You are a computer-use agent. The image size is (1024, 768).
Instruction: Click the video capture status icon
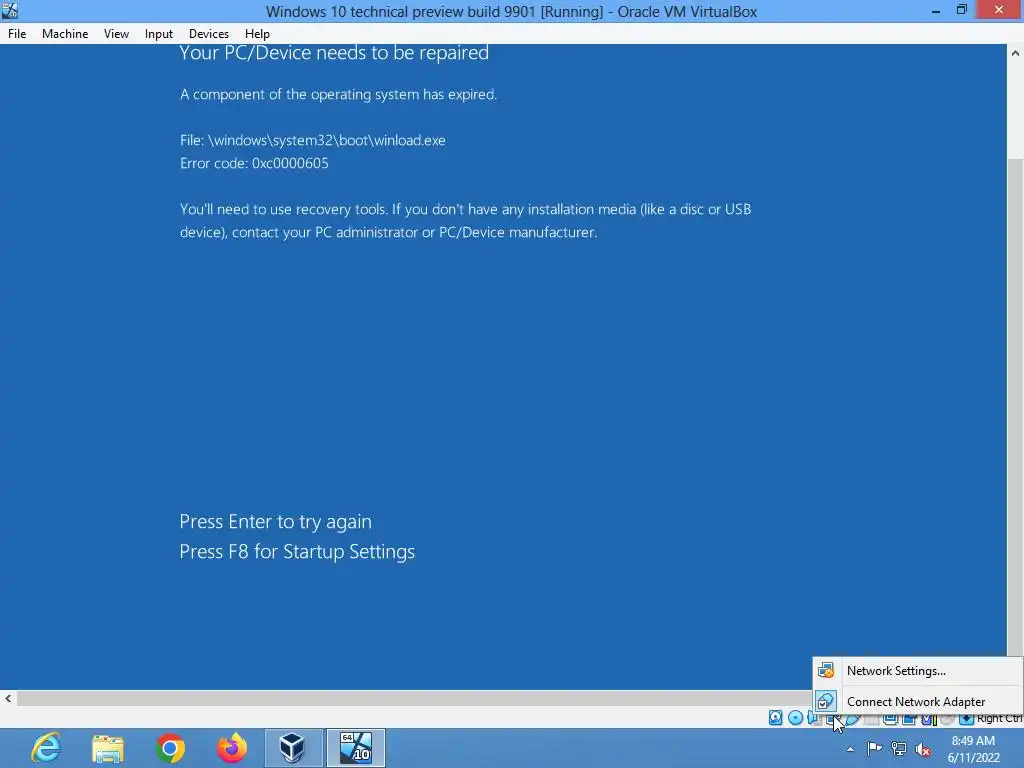[x=909, y=719]
